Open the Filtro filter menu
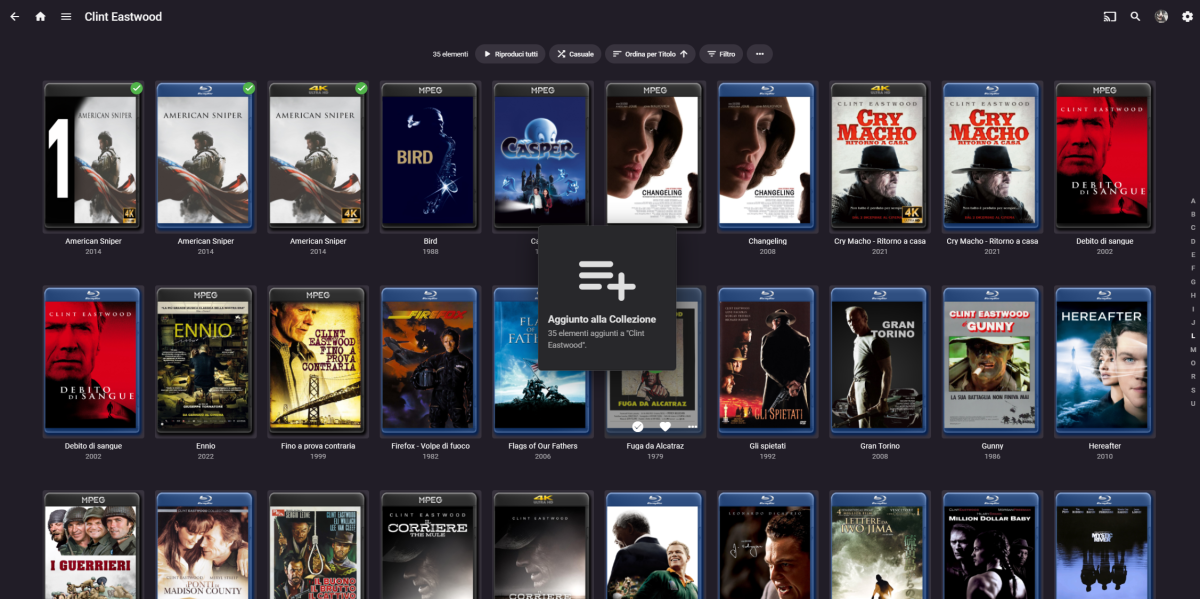1200x599 pixels. click(721, 54)
